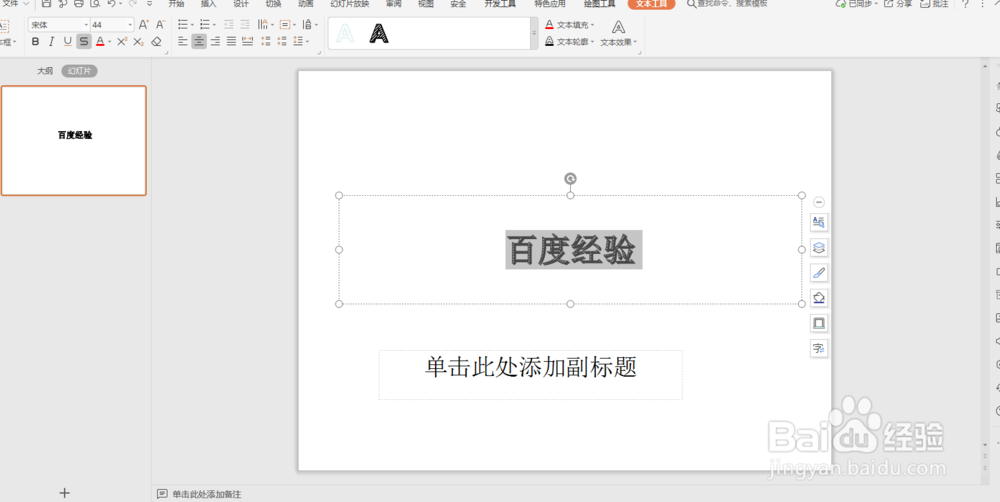Click the 分享 share button

(x=898, y=4)
